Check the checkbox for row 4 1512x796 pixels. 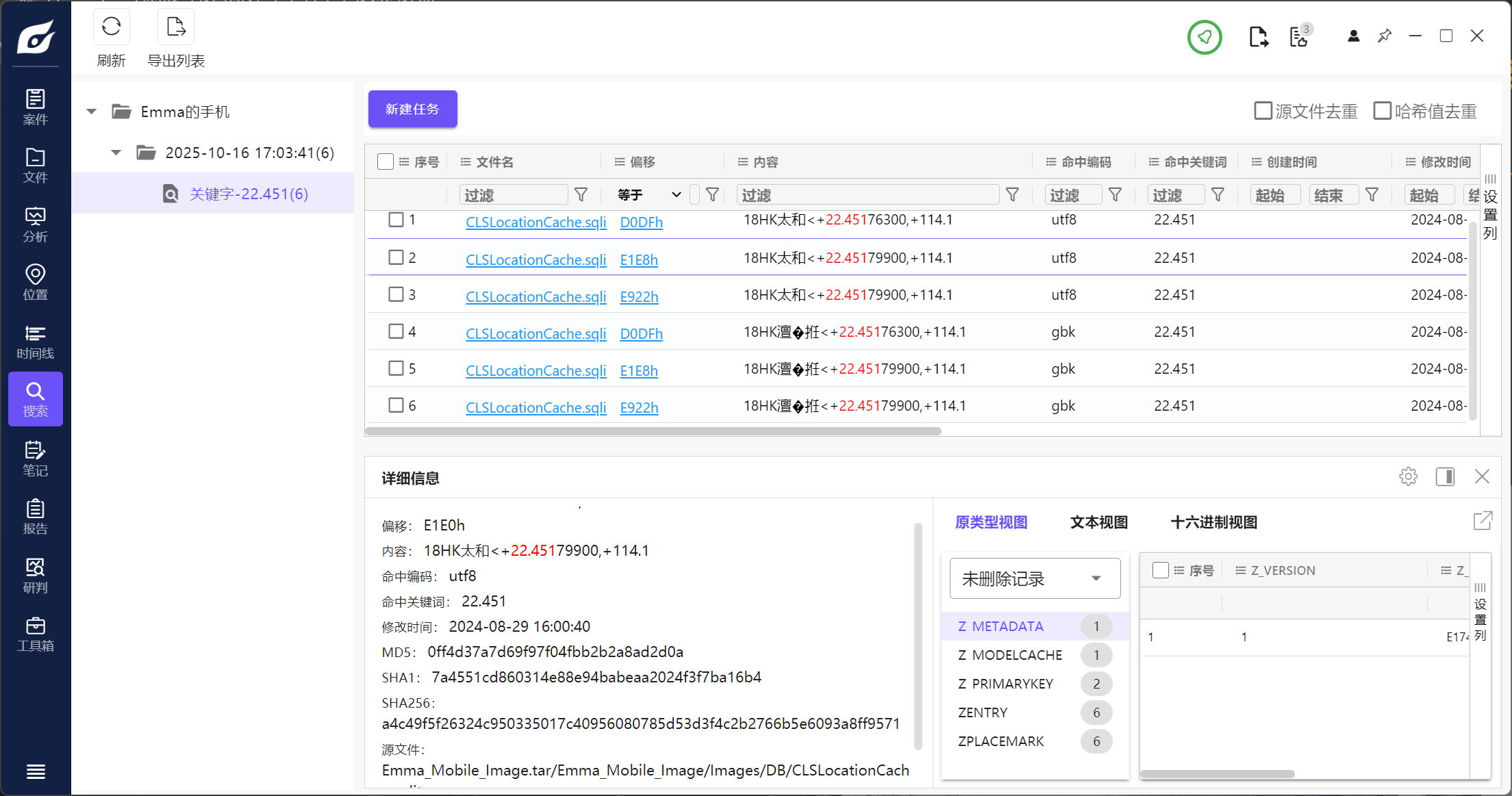pos(396,332)
